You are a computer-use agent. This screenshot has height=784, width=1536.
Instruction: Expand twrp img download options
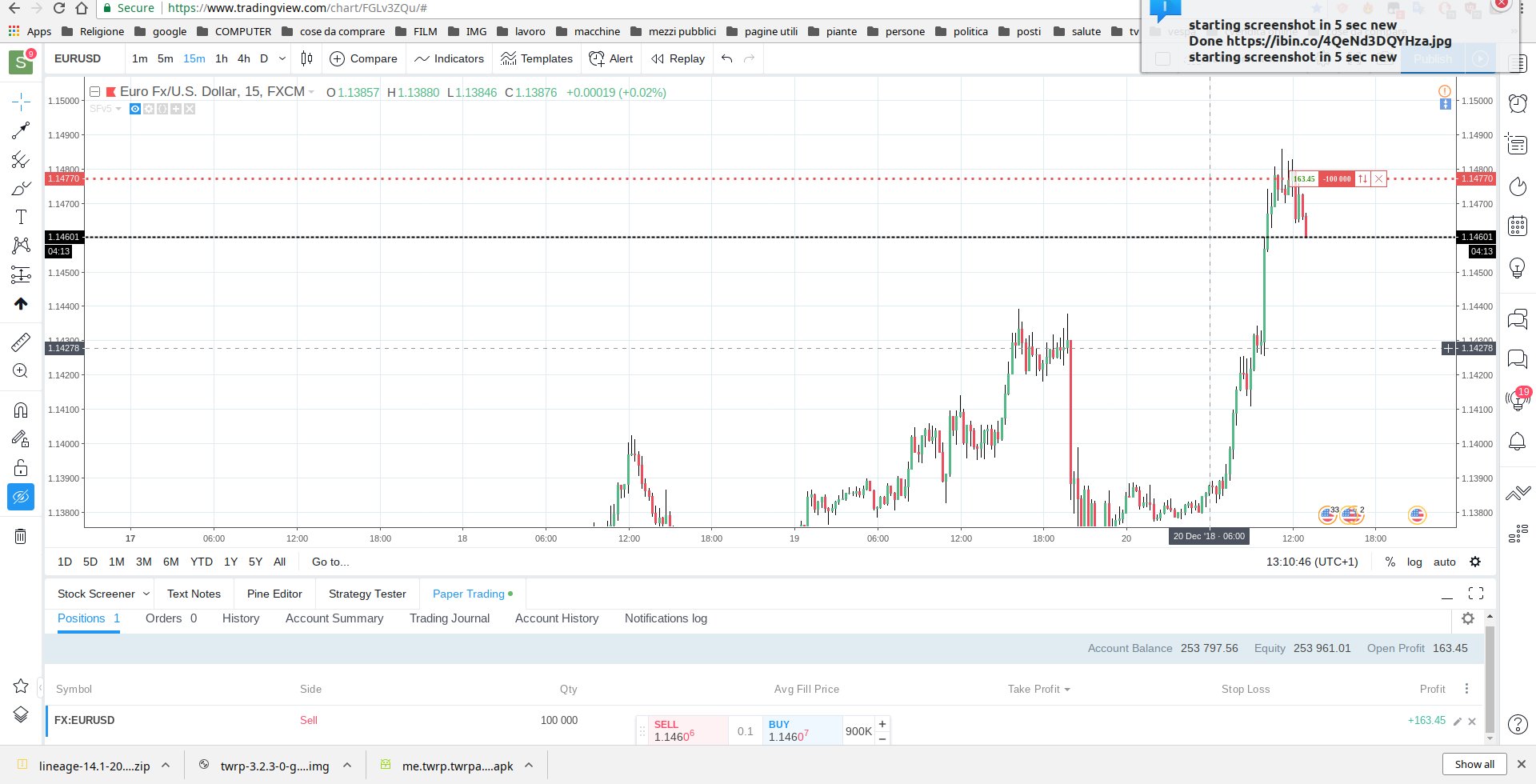[x=347, y=766]
